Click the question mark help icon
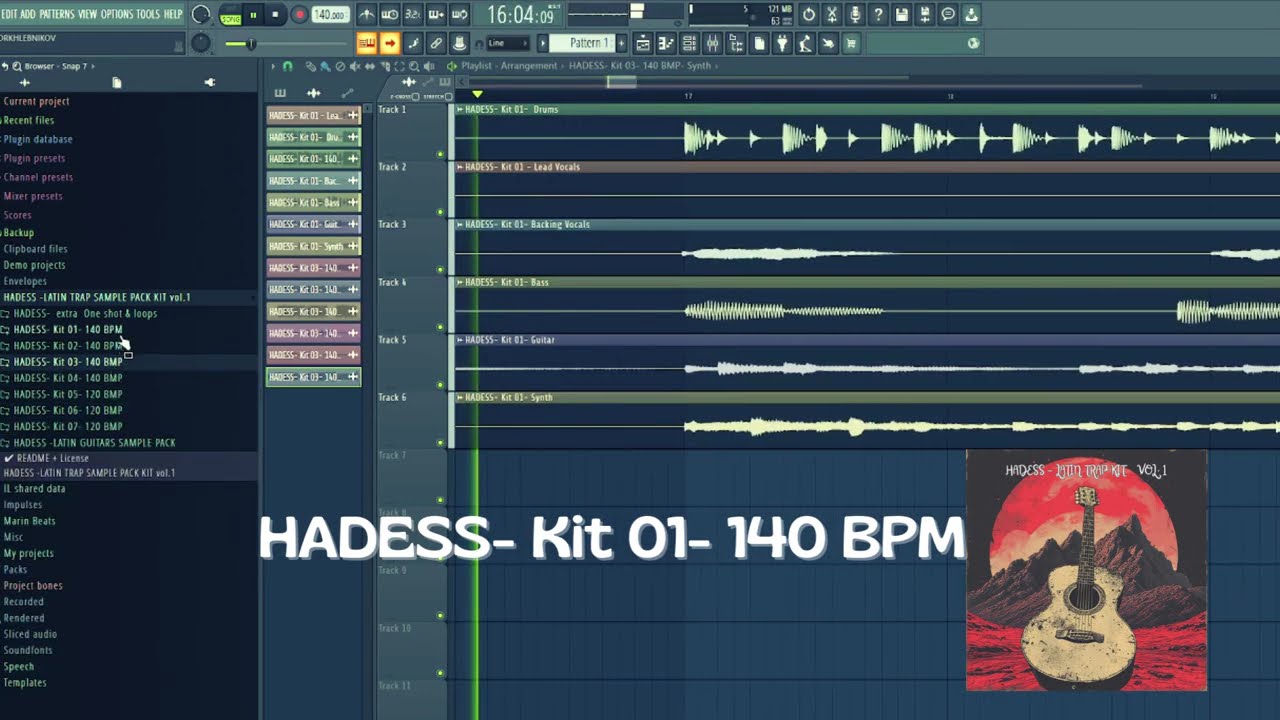This screenshot has height=720, width=1280. (878, 15)
